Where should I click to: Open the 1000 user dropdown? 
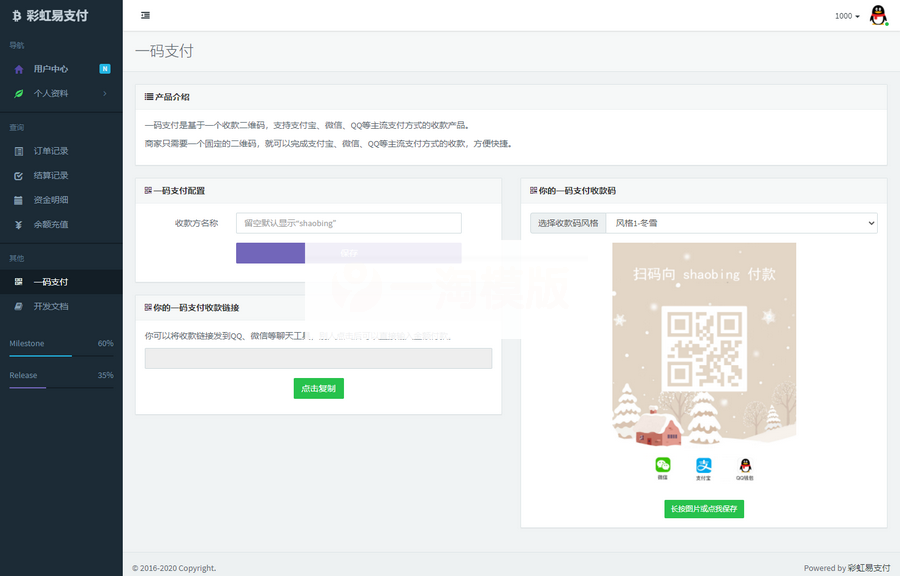(847, 16)
